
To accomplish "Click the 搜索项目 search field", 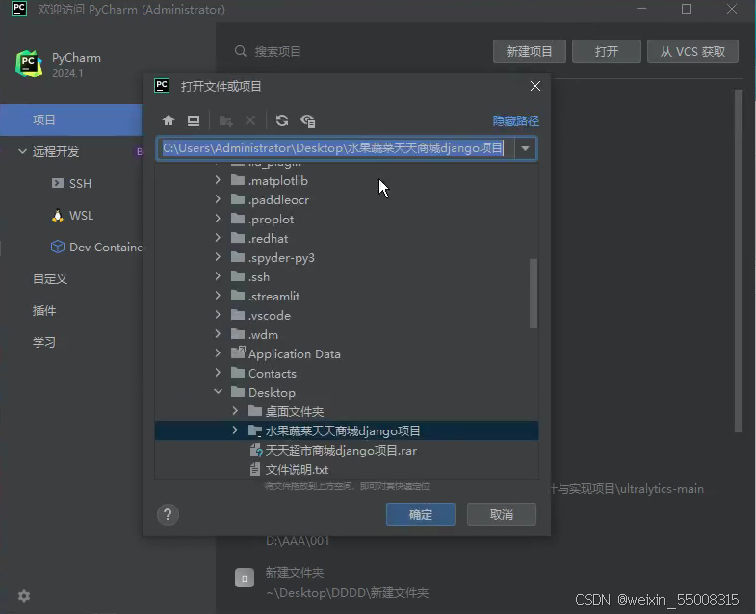I will [278, 51].
